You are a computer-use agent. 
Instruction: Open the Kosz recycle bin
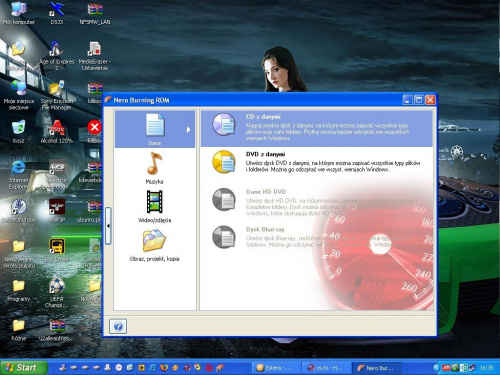click(19, 131)
